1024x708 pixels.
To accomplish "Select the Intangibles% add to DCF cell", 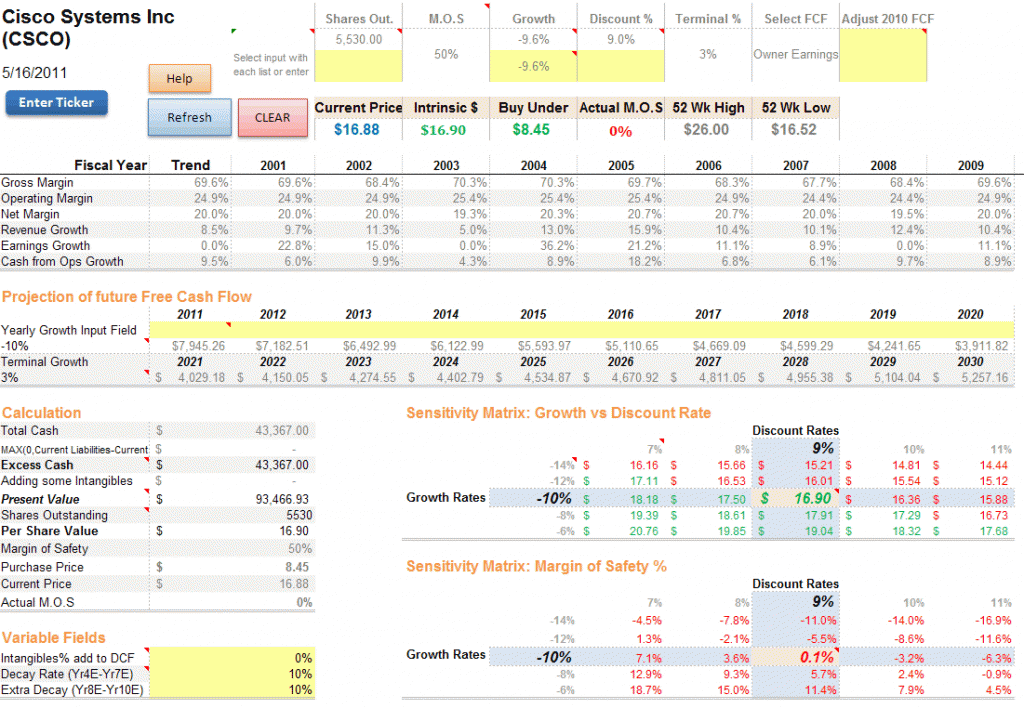I will 232,658.
